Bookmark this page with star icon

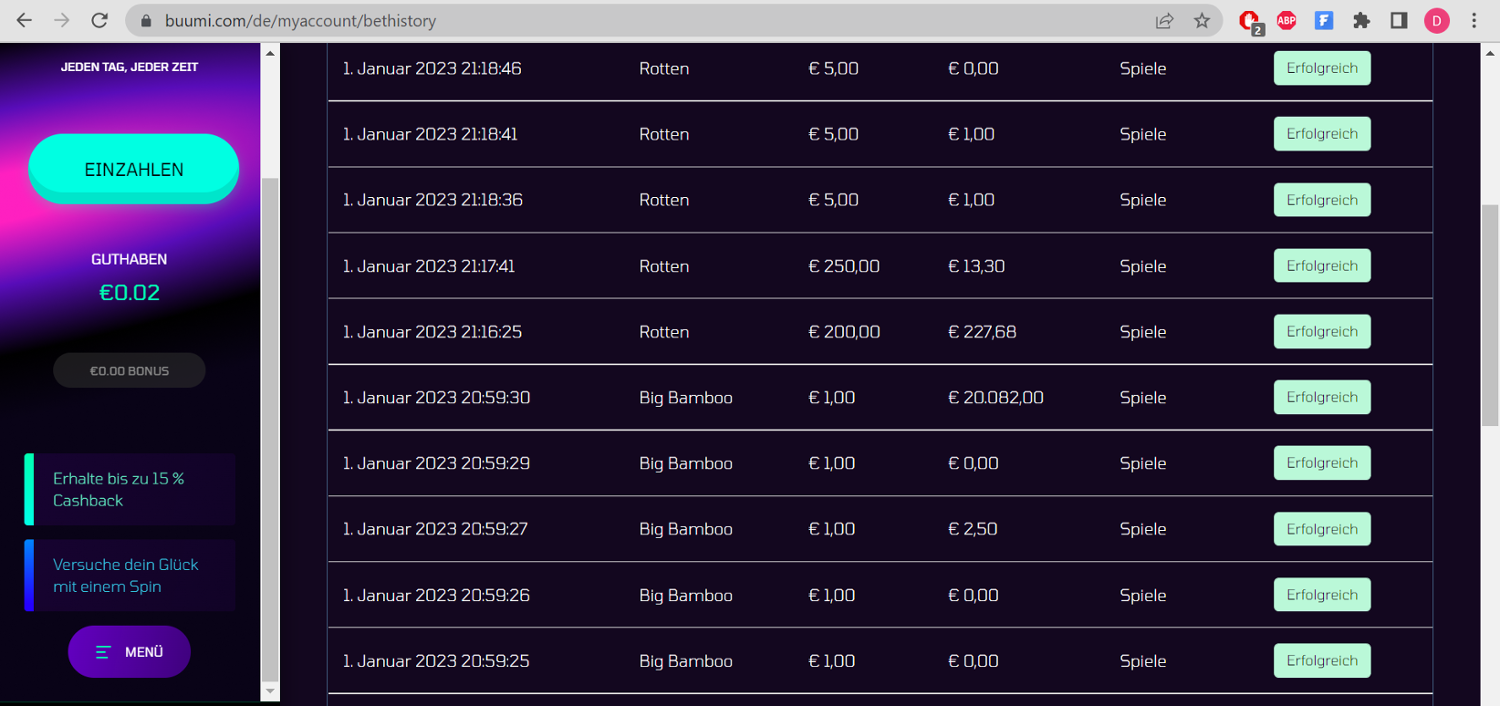coord(1202,20)
